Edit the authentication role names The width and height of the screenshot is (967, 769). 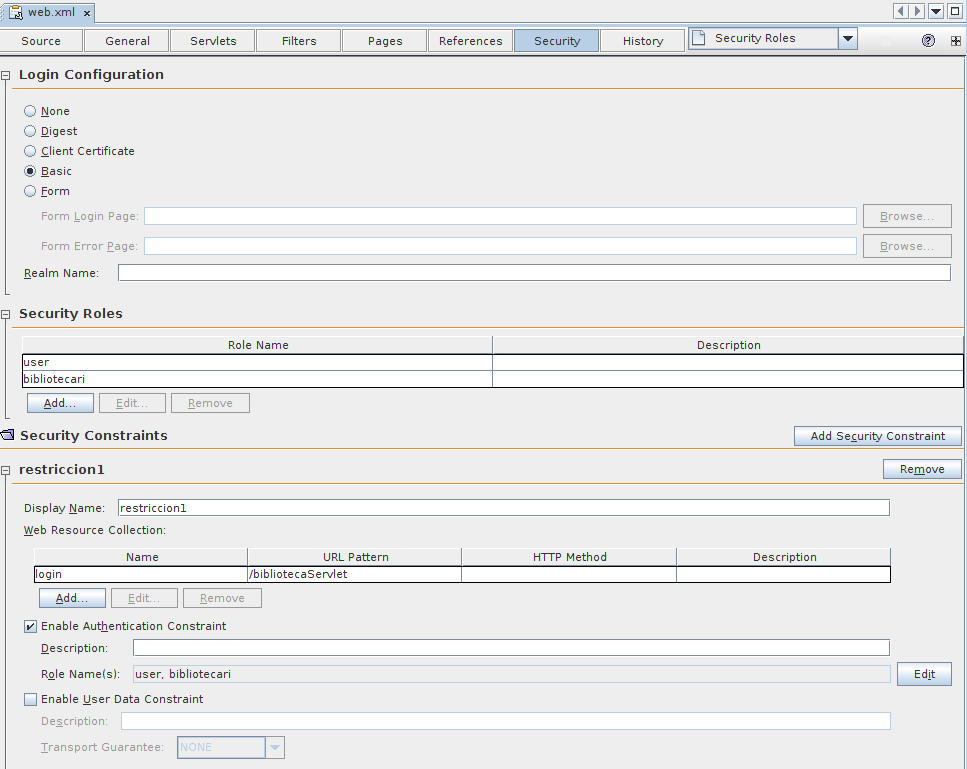point(924,674)
